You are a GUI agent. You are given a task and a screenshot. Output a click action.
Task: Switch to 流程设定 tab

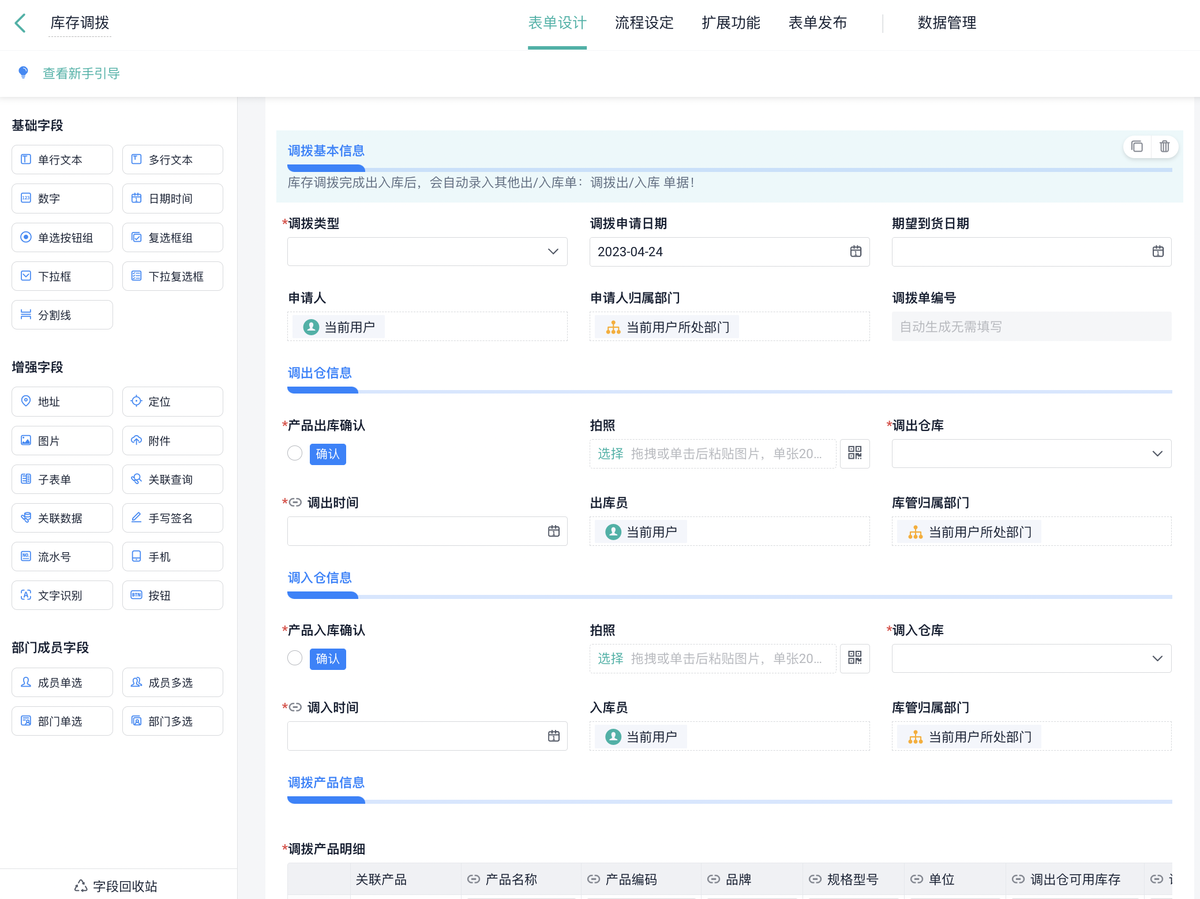click(644, 23)
